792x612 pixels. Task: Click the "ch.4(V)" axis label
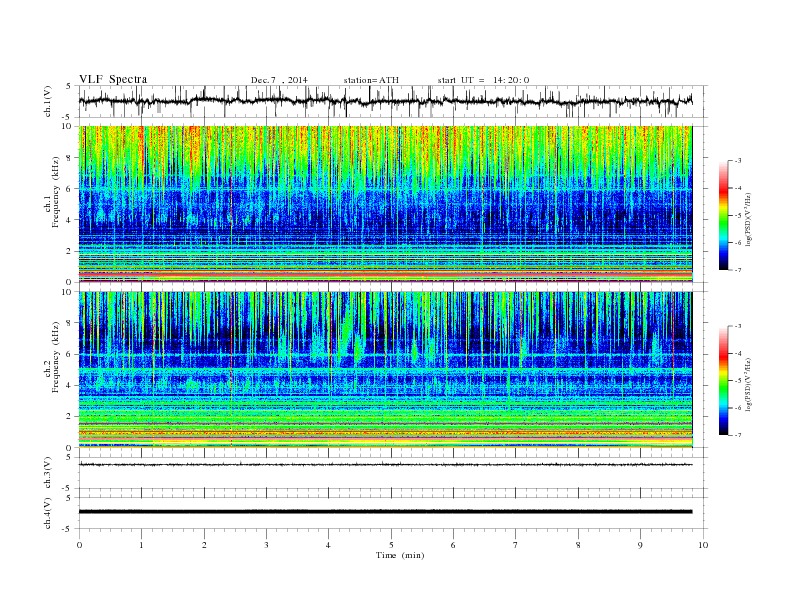tap(48, 514)
